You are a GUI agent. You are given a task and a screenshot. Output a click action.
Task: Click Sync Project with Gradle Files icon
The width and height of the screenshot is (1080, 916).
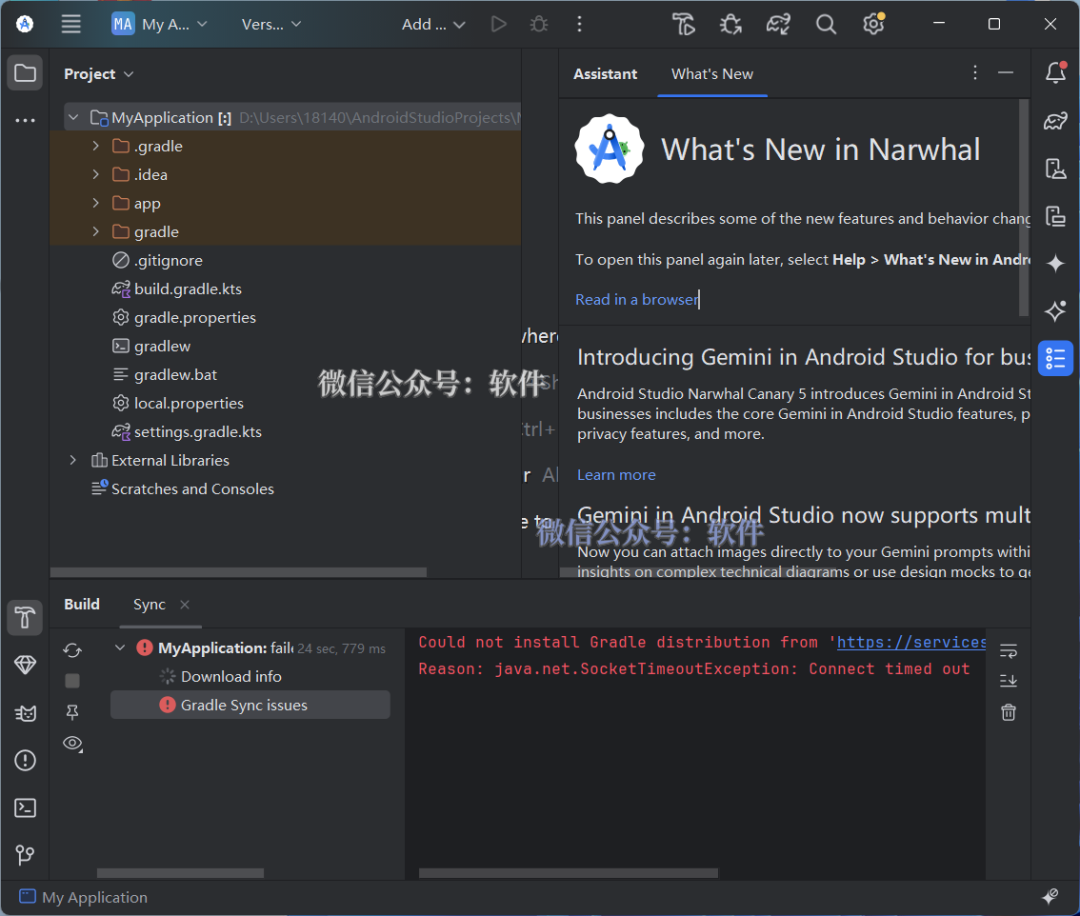pos(778,24)
